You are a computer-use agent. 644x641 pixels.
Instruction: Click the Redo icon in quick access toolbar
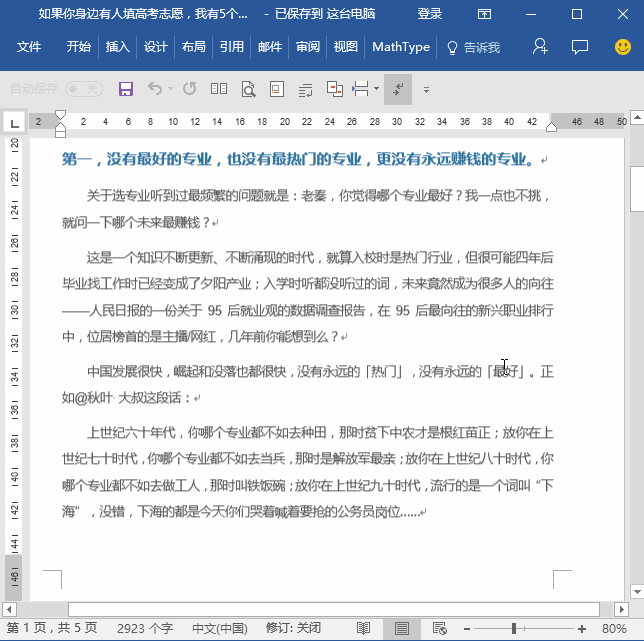189,89
